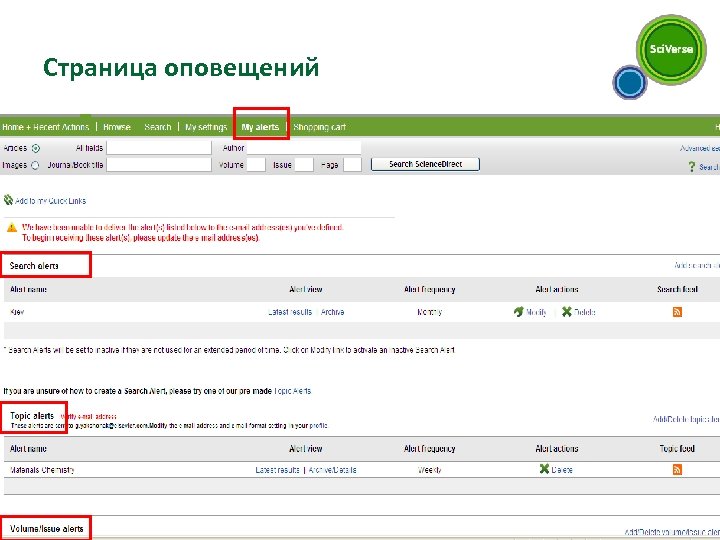Click the Volume/Issue alerts section heading
This screenshot has height=540, width=720.
tap(46, 529)
